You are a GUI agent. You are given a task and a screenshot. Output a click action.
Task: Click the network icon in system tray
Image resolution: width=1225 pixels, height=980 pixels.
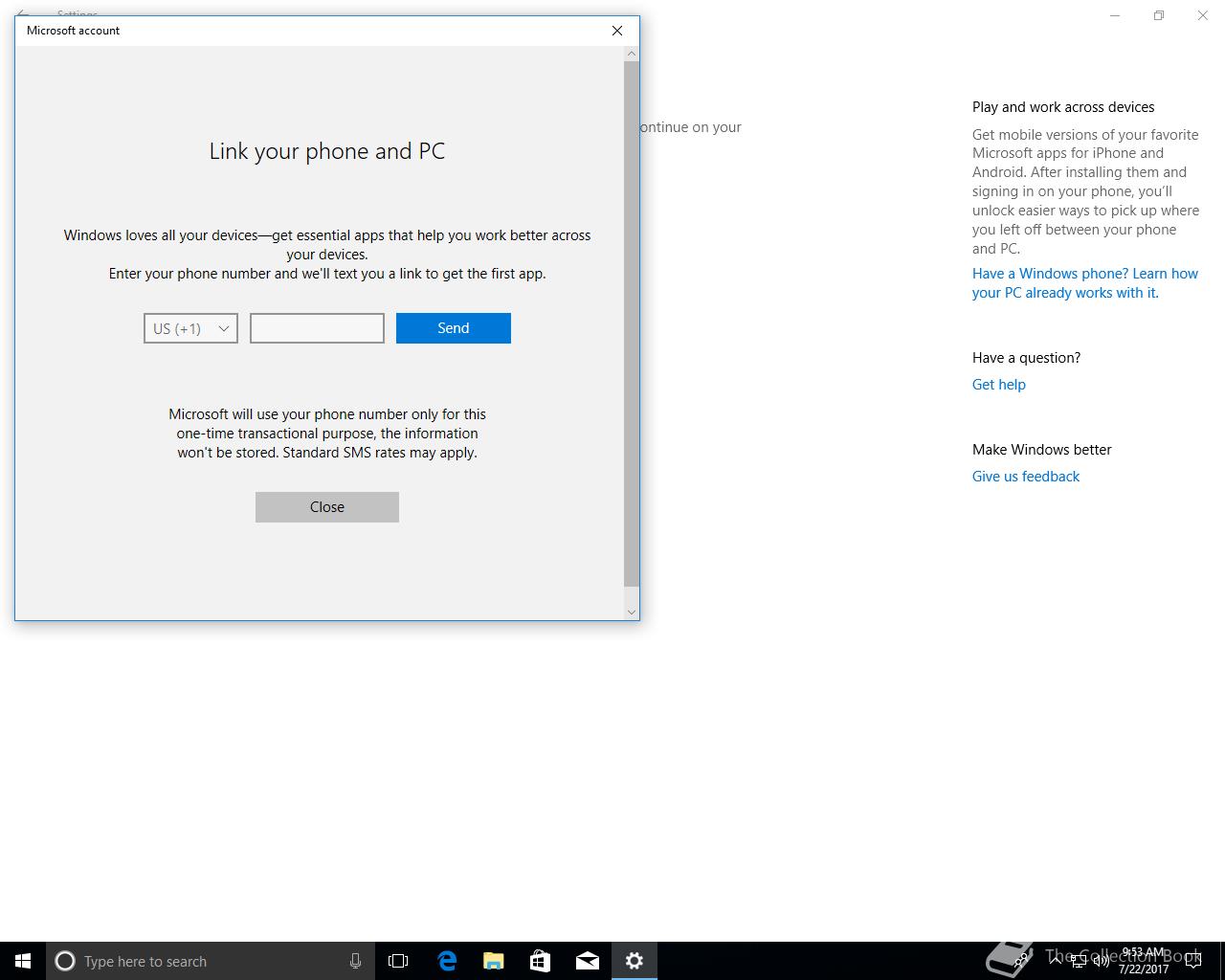tap(1079, 961)
